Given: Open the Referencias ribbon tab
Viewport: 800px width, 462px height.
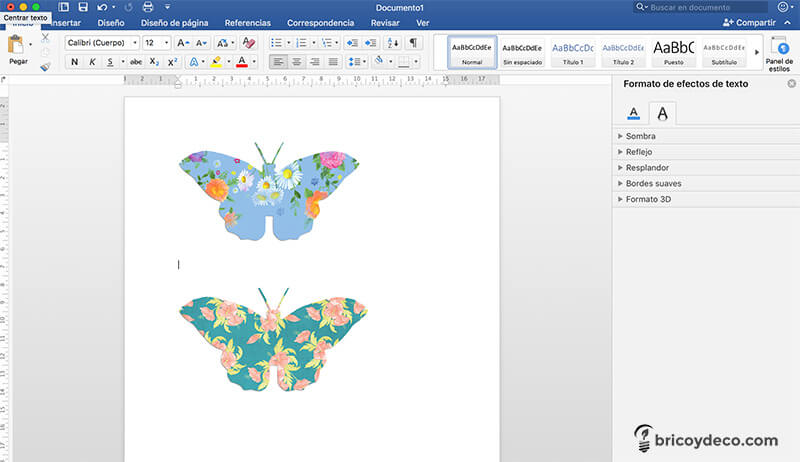Looking at the screenshot, I should click(x=247, y=22).
